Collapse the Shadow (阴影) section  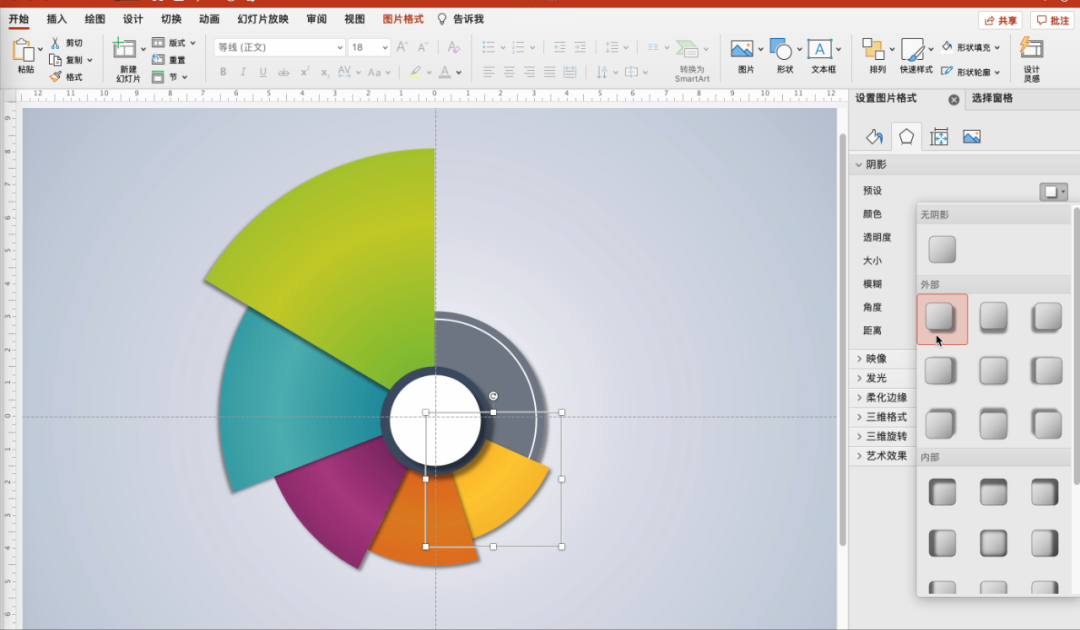pyautogui.click(x=859, y=165)
